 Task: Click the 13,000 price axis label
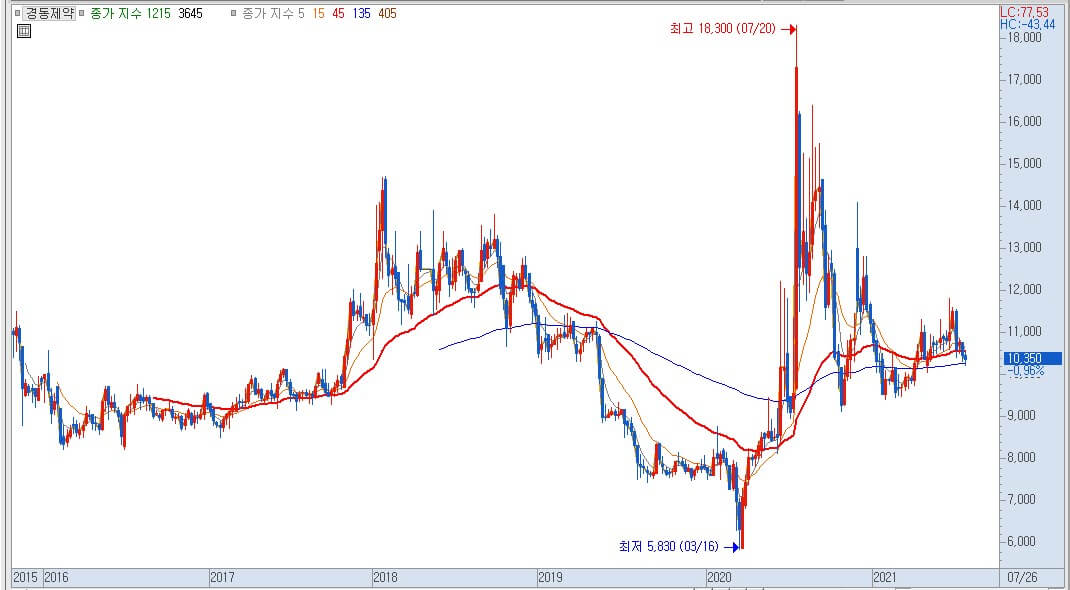1025,247
